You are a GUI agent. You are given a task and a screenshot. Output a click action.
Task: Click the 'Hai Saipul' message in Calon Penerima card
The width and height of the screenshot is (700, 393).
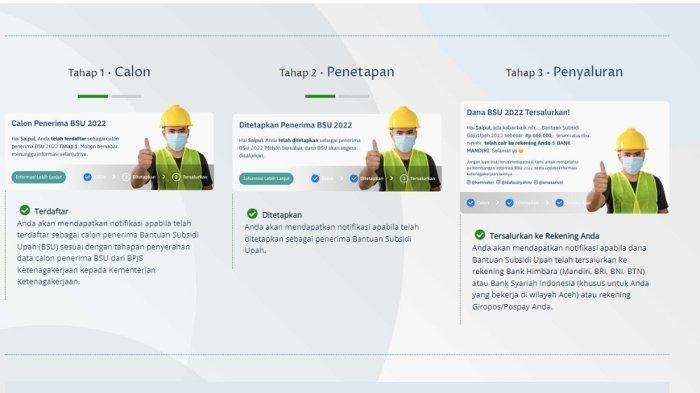(66, 146)
